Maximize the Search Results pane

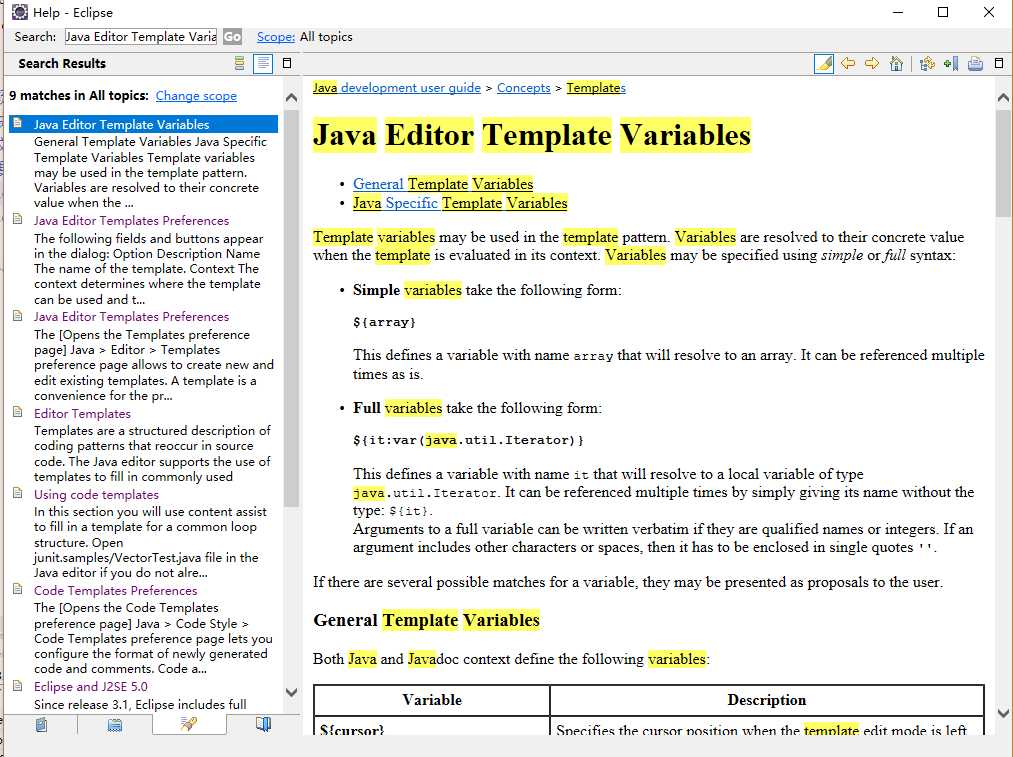tap(287, 63)
